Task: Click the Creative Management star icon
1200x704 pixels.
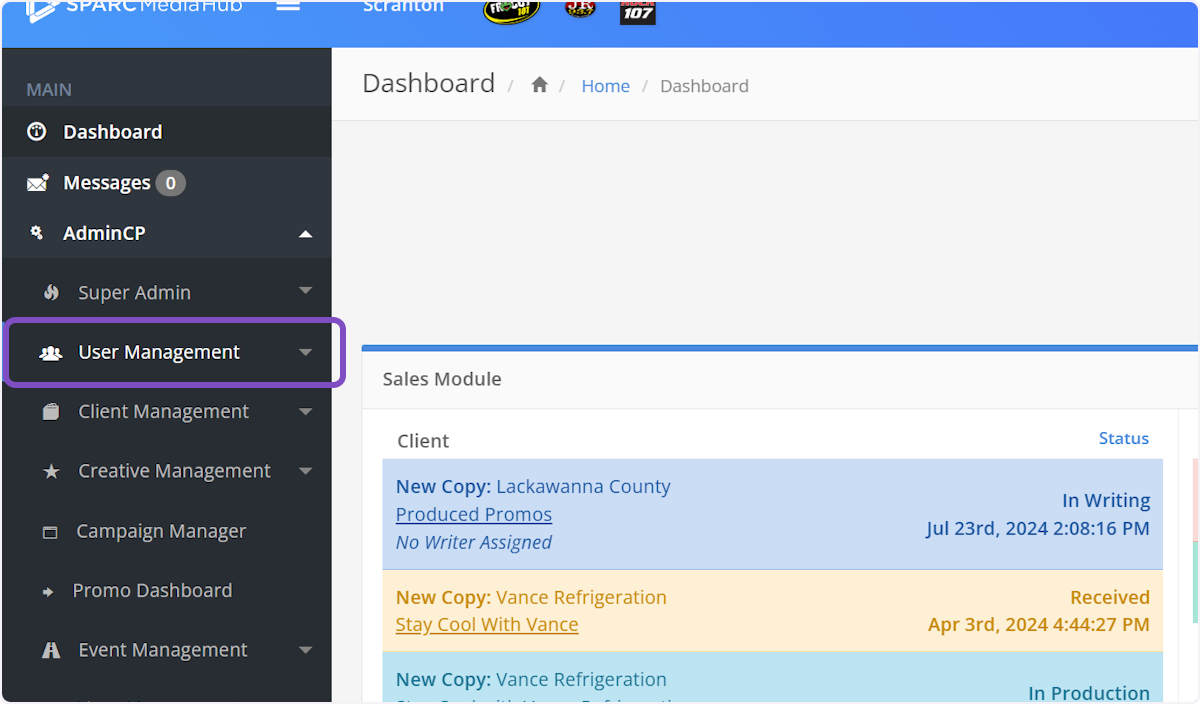Action: 51,471
